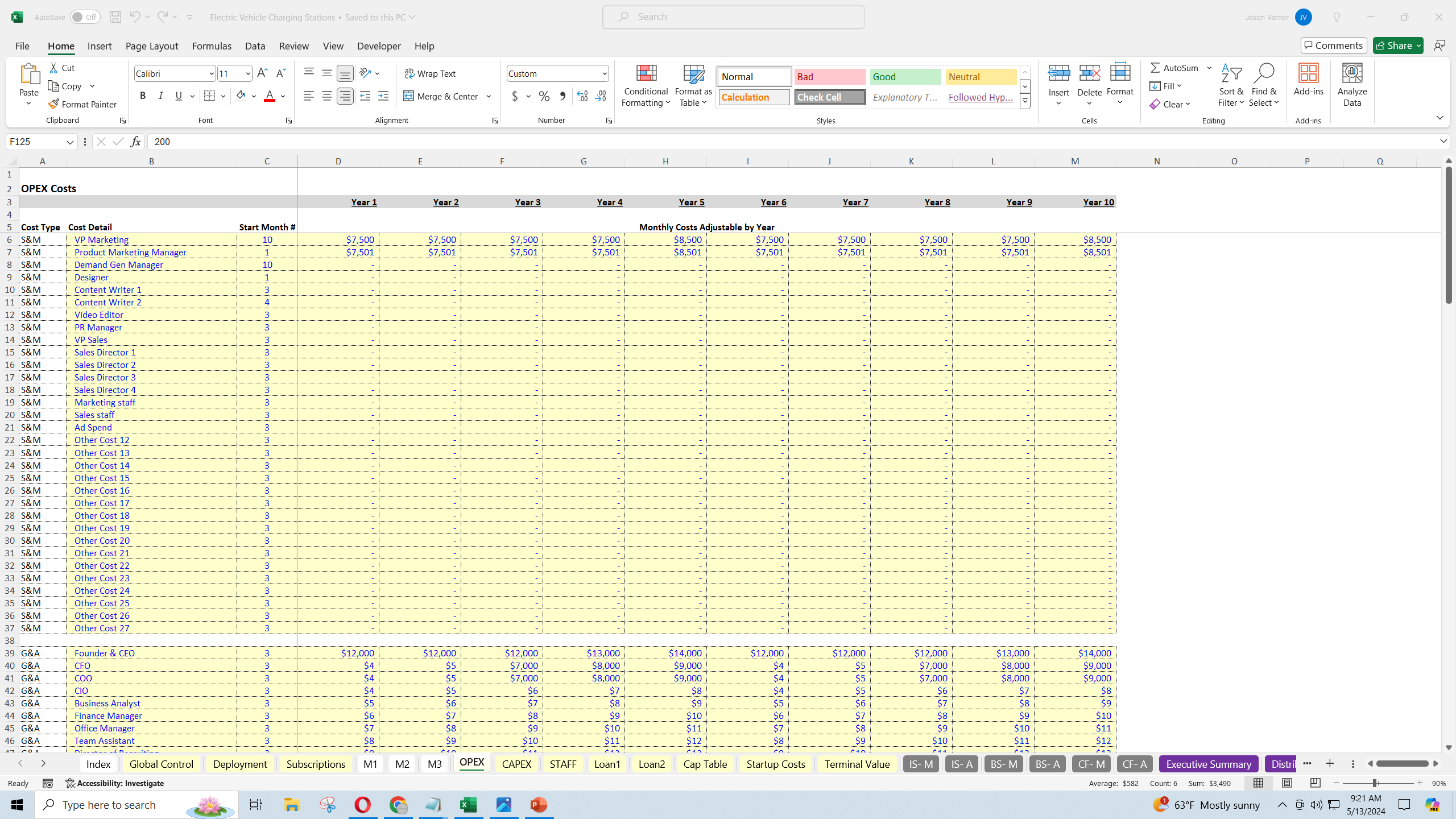1456x819 pixels.
Task: Switch to the Insert ribbon tab
Action: click(x=100, y=46)
